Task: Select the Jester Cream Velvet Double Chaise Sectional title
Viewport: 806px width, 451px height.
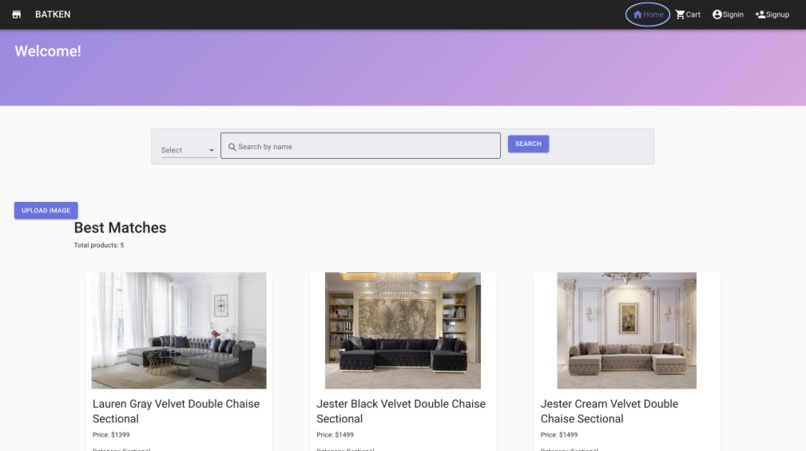Action: click(x=609, y=411)
